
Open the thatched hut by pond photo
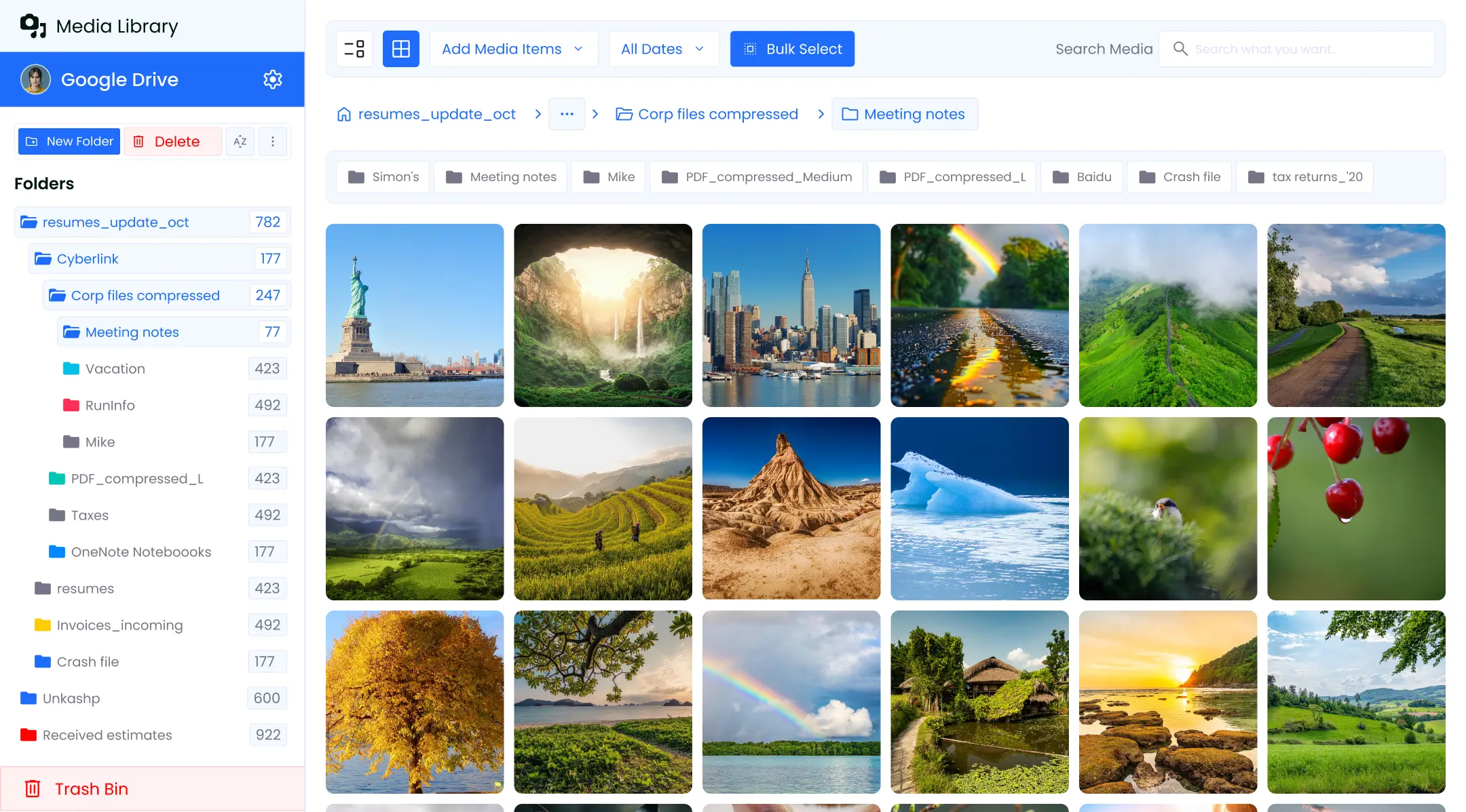pos(979,702)
